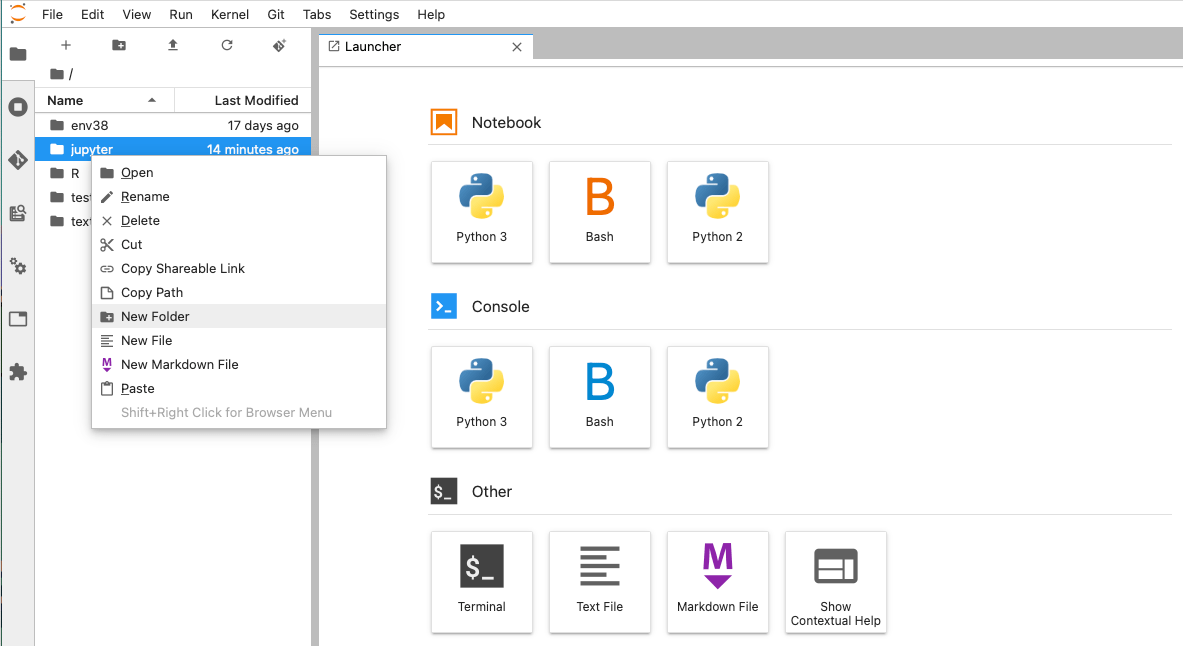
Task: Click Show Contextual Help card
Action: click(x=835, y=582)
